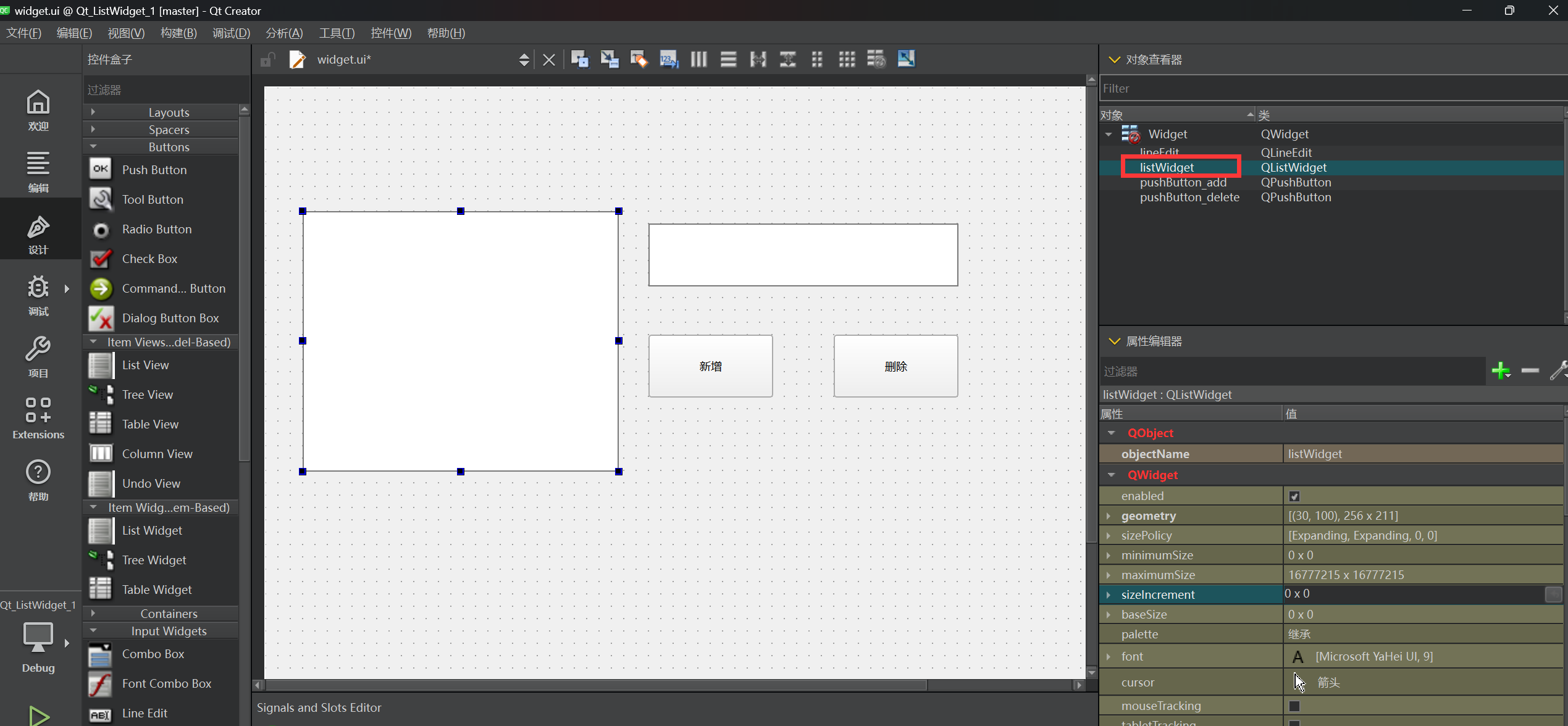Expand the font property row
The height and width of the screenshot is (726, 1568).
(1109, 656)
